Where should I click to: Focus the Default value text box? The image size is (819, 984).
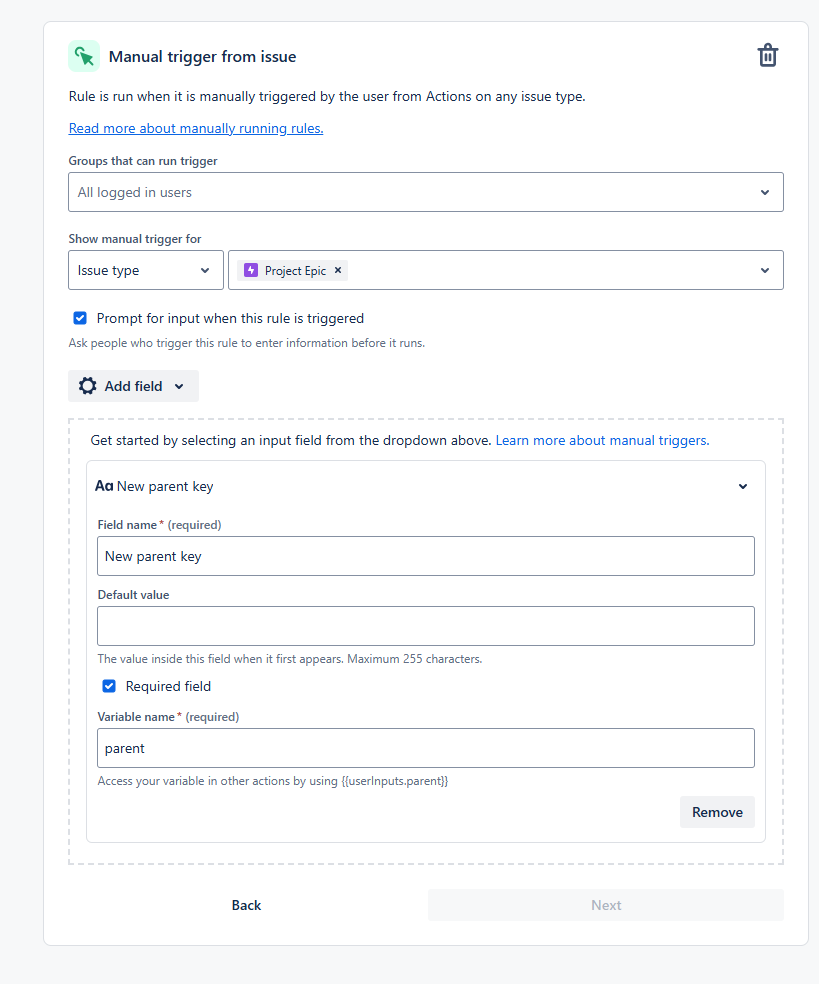pyautogui.click(x=425, y=626)
